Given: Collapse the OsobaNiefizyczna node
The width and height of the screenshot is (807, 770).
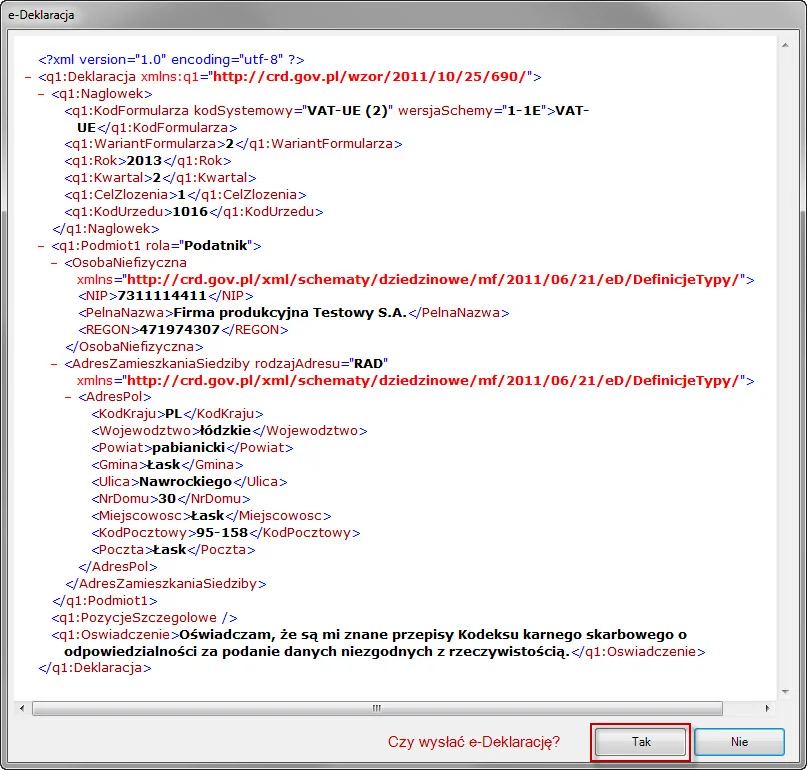Looking at the screenshot, I should tap(54, 263).
